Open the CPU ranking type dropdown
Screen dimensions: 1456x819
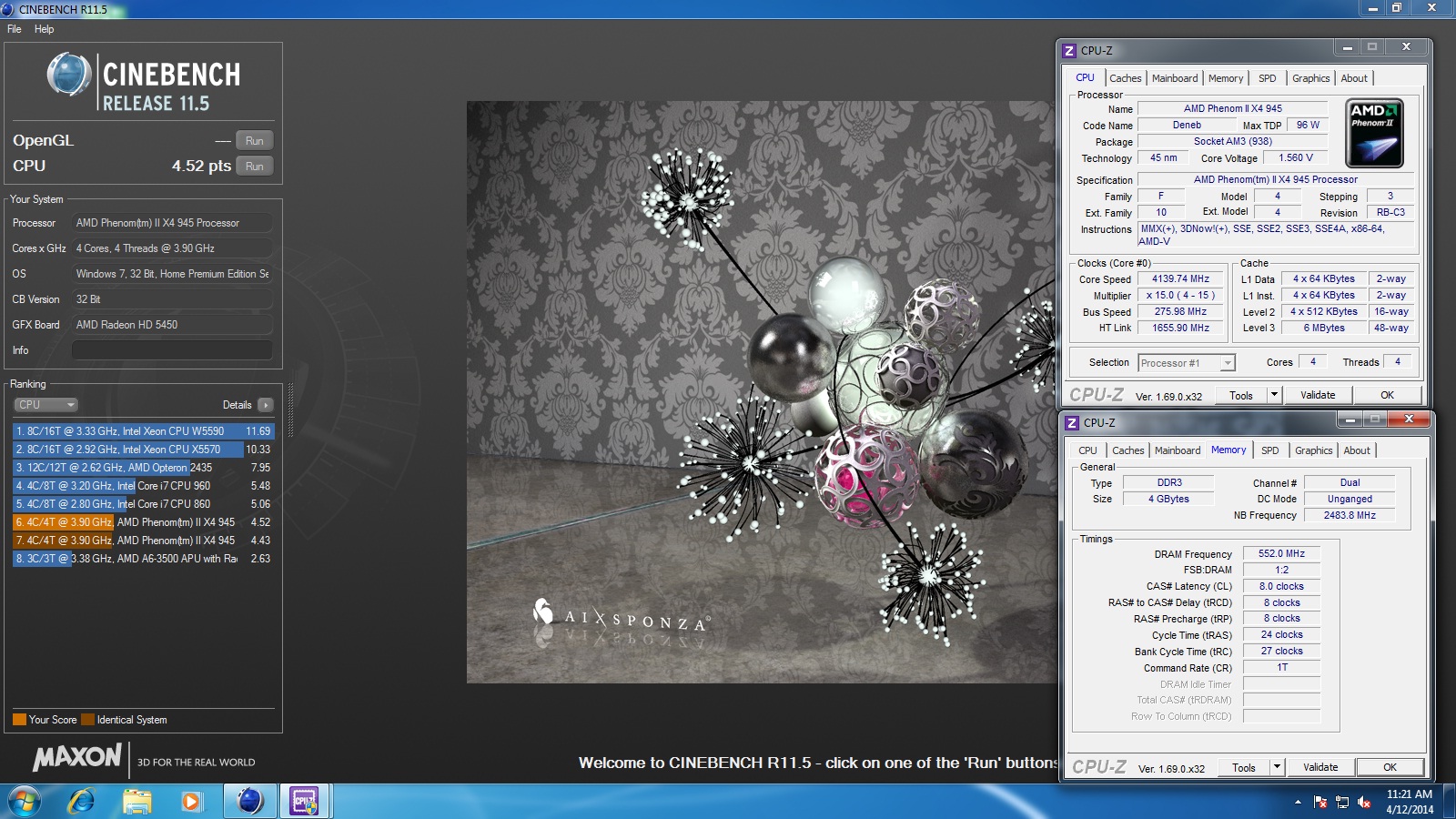(x=45, y=405)
